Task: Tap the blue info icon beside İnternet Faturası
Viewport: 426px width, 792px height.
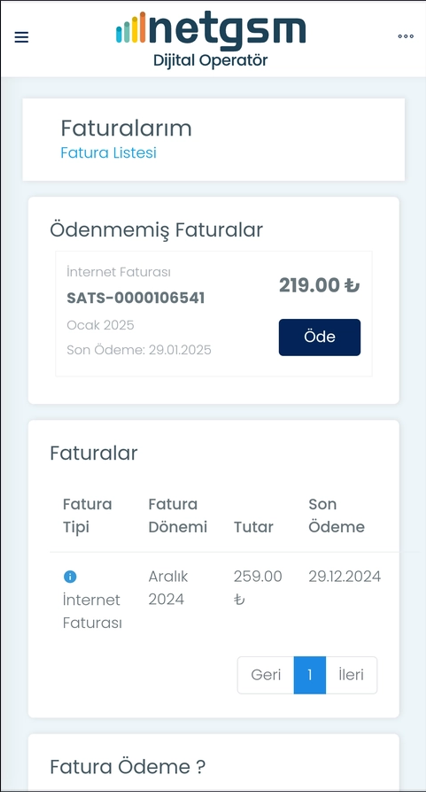Action: pos(70,576)
